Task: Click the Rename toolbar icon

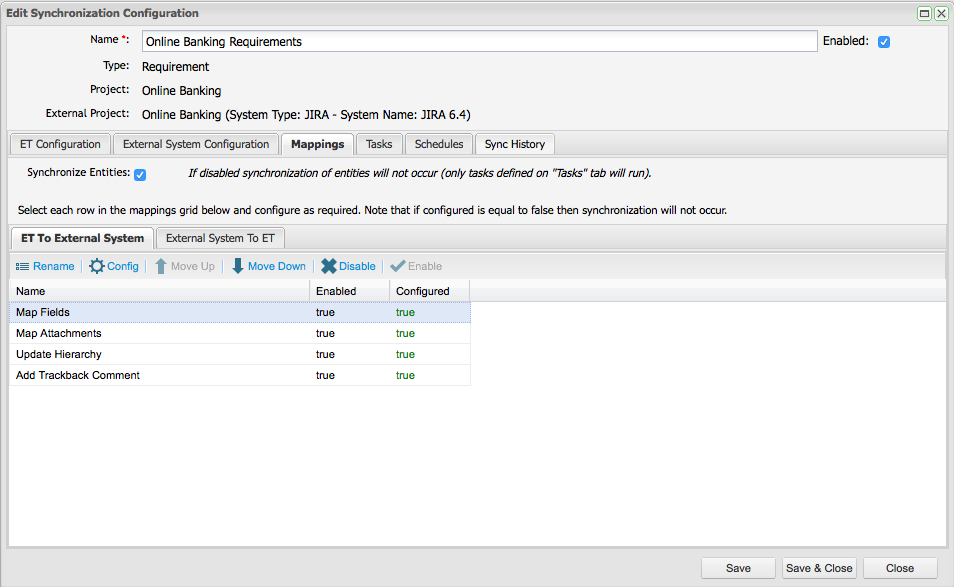Action: tap(22, 266)
